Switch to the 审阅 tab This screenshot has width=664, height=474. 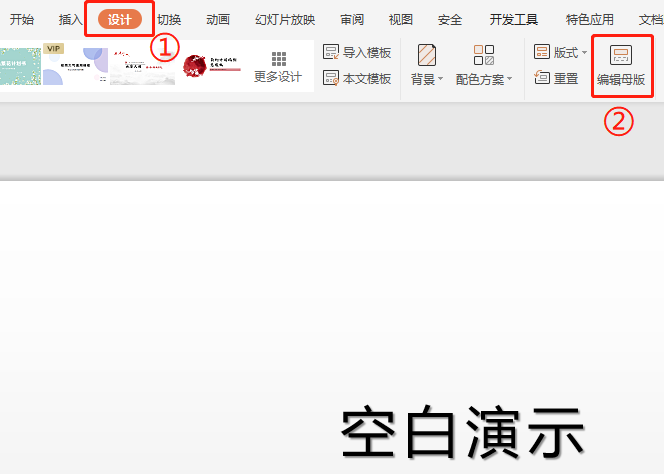(x=352, y=19)
